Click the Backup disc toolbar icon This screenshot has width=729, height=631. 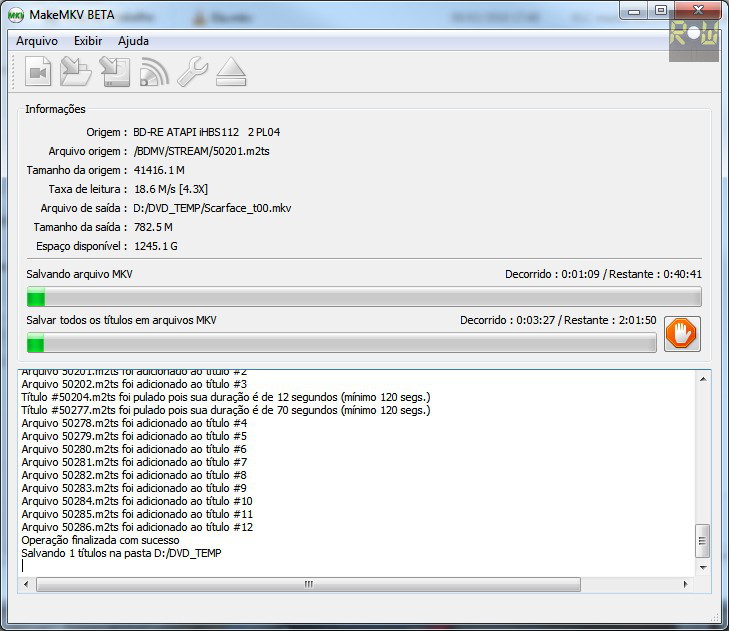pos(115,71)
